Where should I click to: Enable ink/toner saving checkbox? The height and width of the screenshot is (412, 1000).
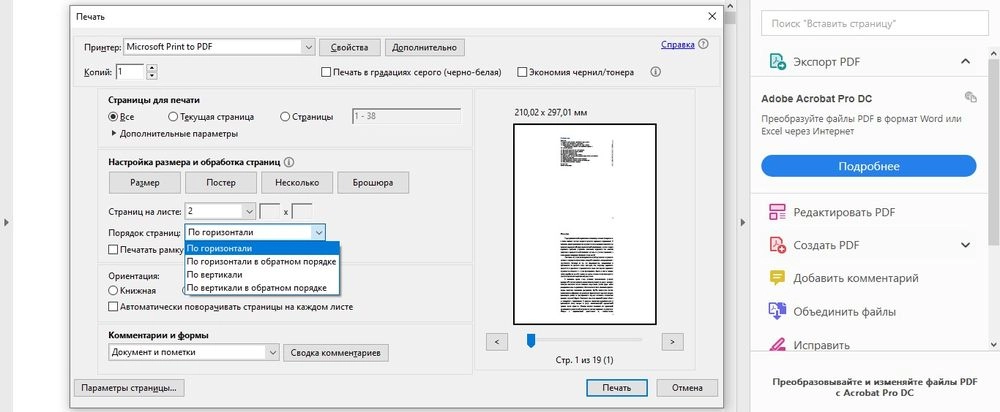[x=522, y=72]
